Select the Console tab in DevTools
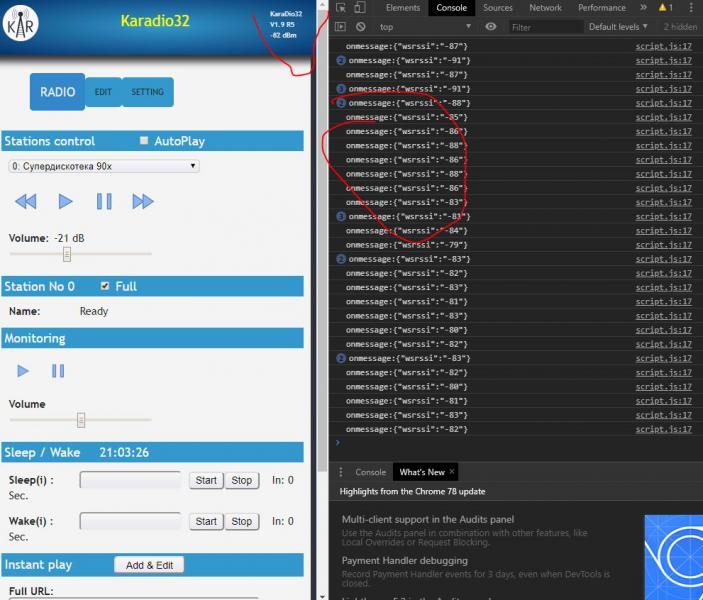703x600 pixels. (451, 8)
